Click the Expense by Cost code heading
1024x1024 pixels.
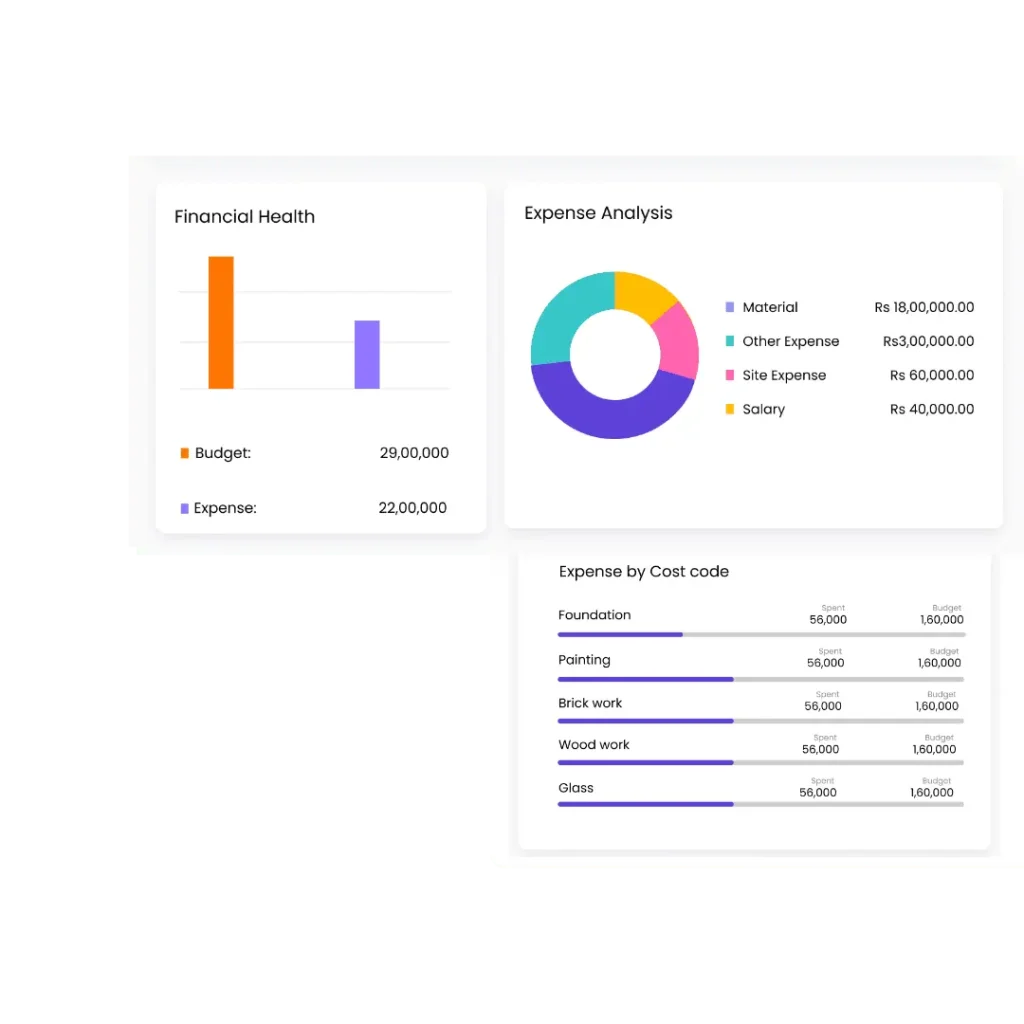[643, 572]
